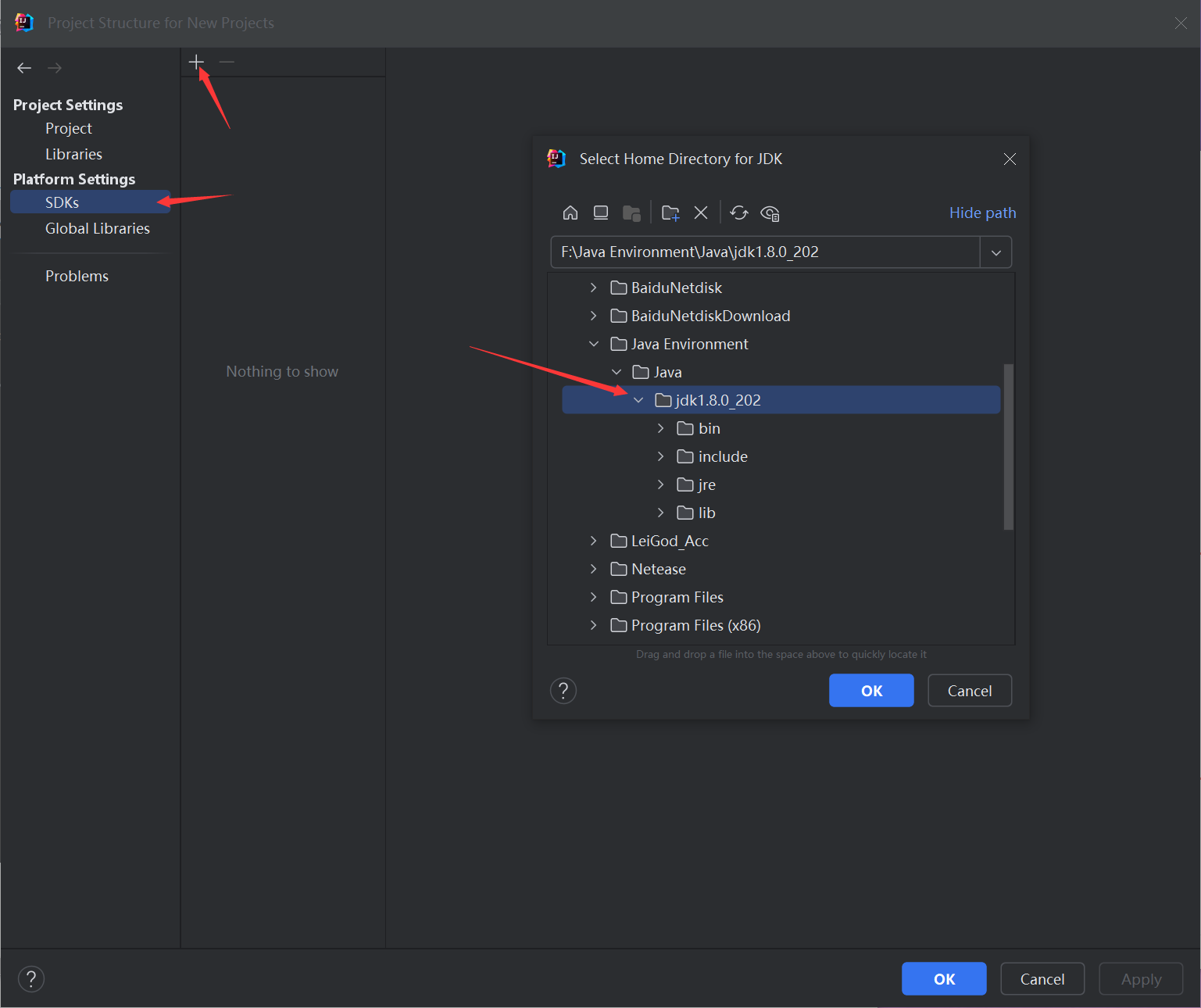Viewport: 1201px width, 1008px height.
Task: Expand the bin folder
Action: coord(661,428)
